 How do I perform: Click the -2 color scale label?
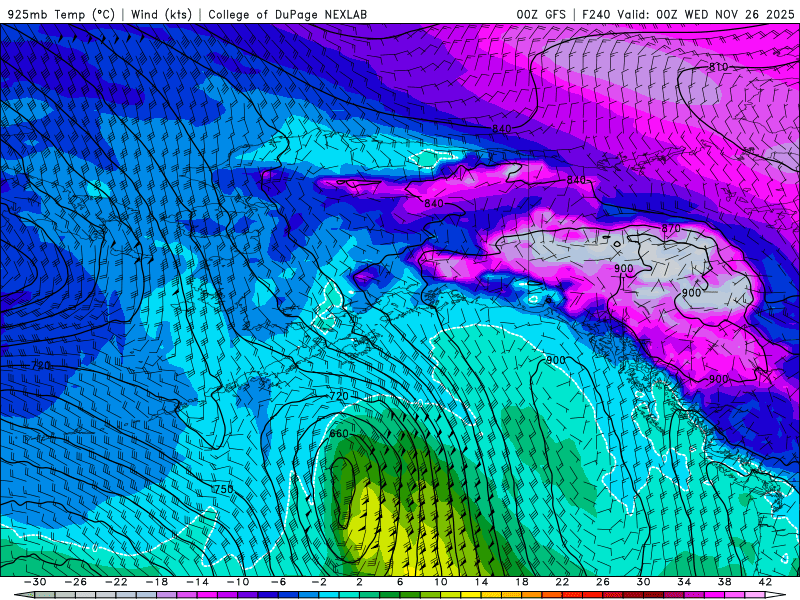[x=319, y=582]
